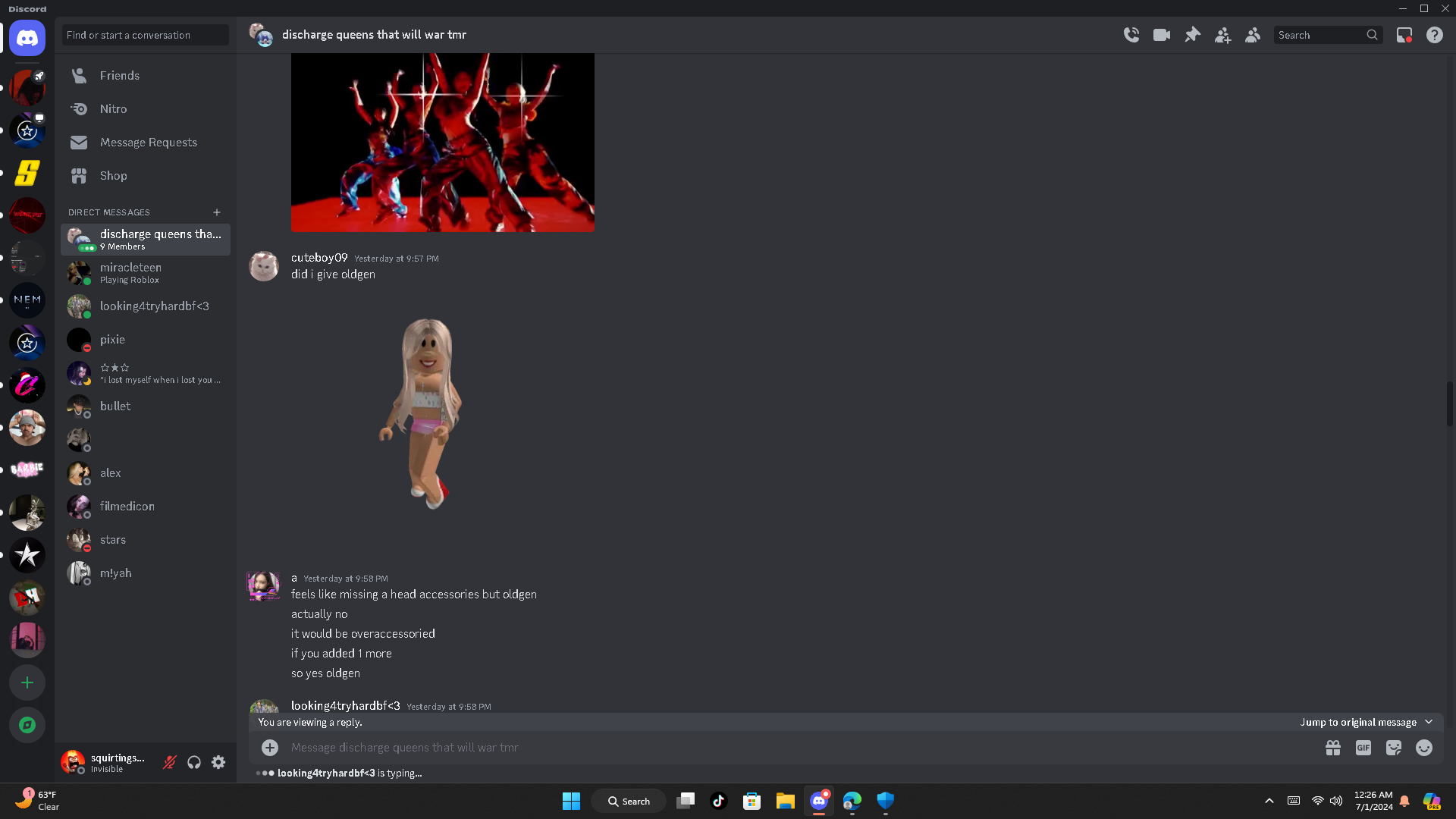Click the group chat title in header
The image size is (1456, 819).
[374, 35]
